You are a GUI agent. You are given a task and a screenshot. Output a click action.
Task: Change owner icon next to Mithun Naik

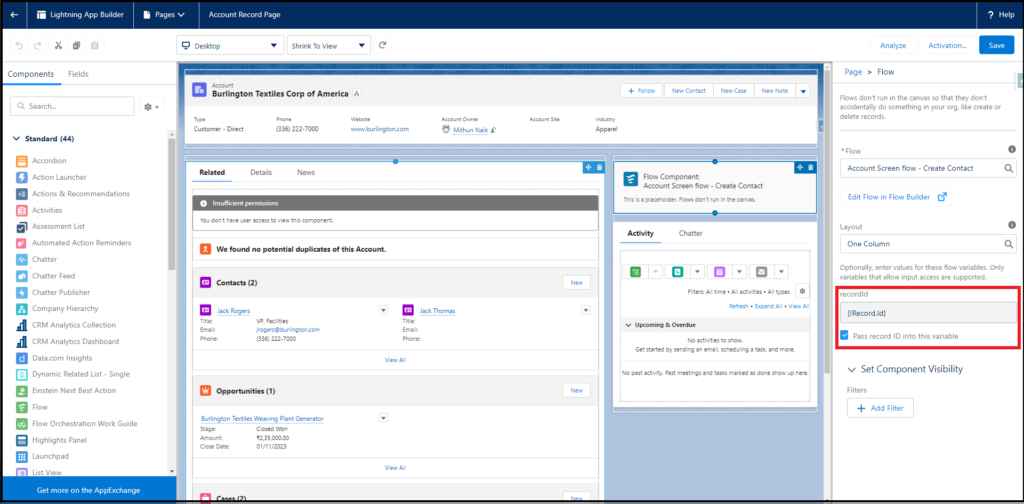[494, 130]
